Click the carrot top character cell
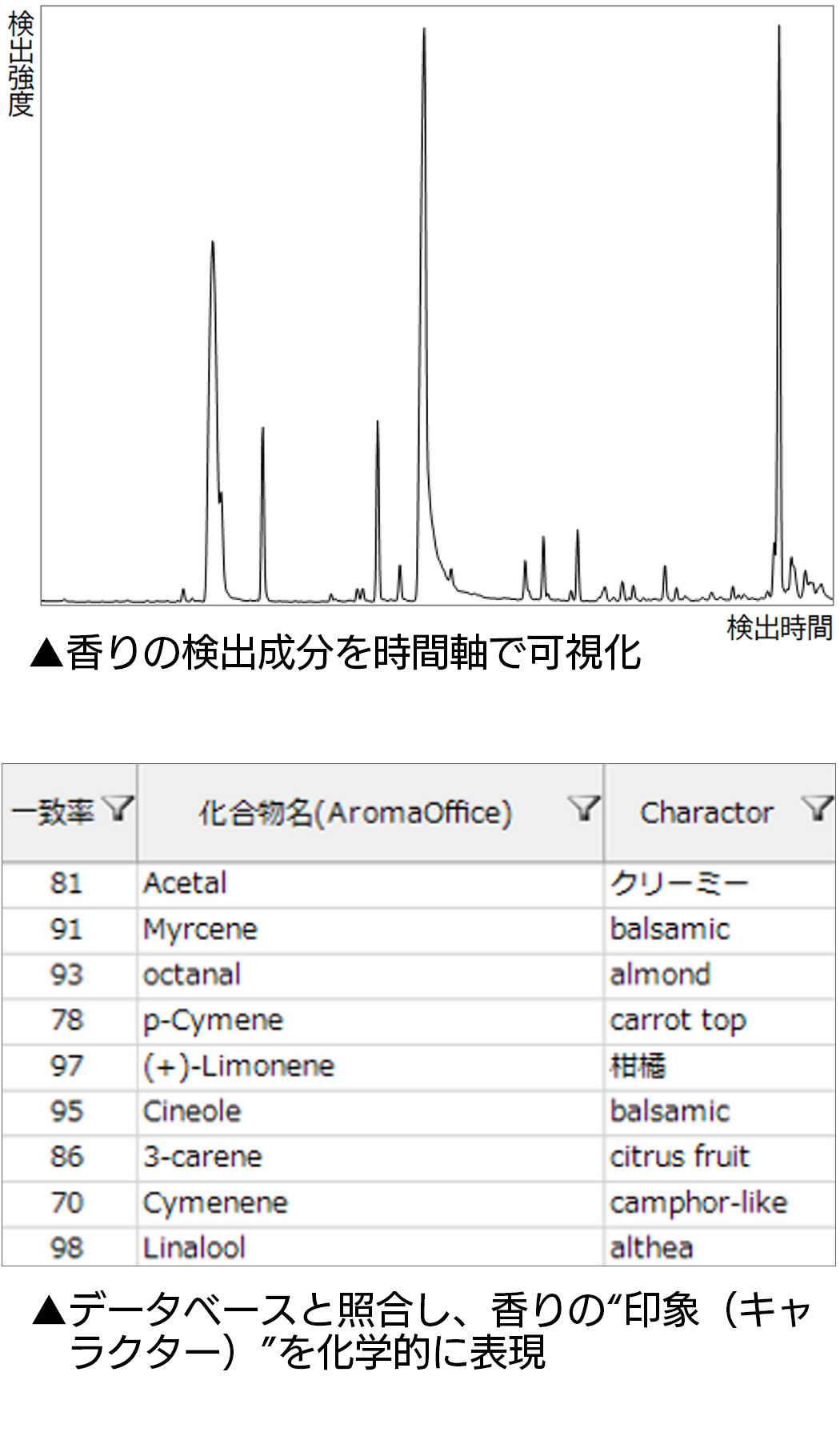 coord(678,1020)
